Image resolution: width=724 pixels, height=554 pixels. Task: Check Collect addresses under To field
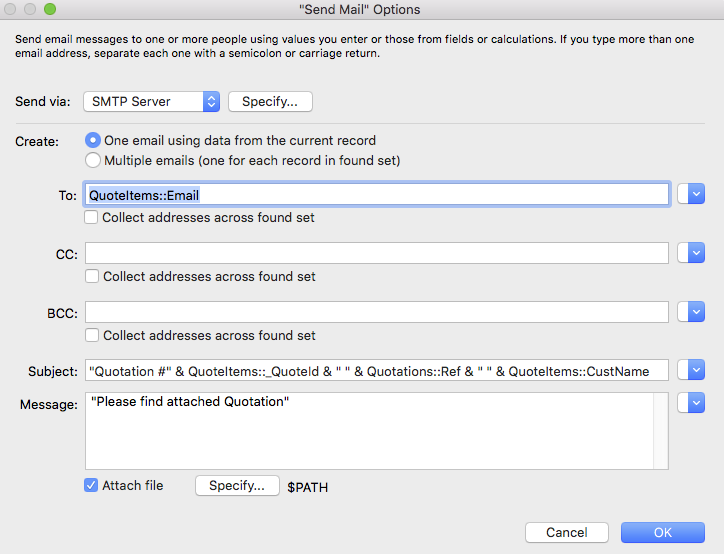pyautogui.click(x=91, y=217)
